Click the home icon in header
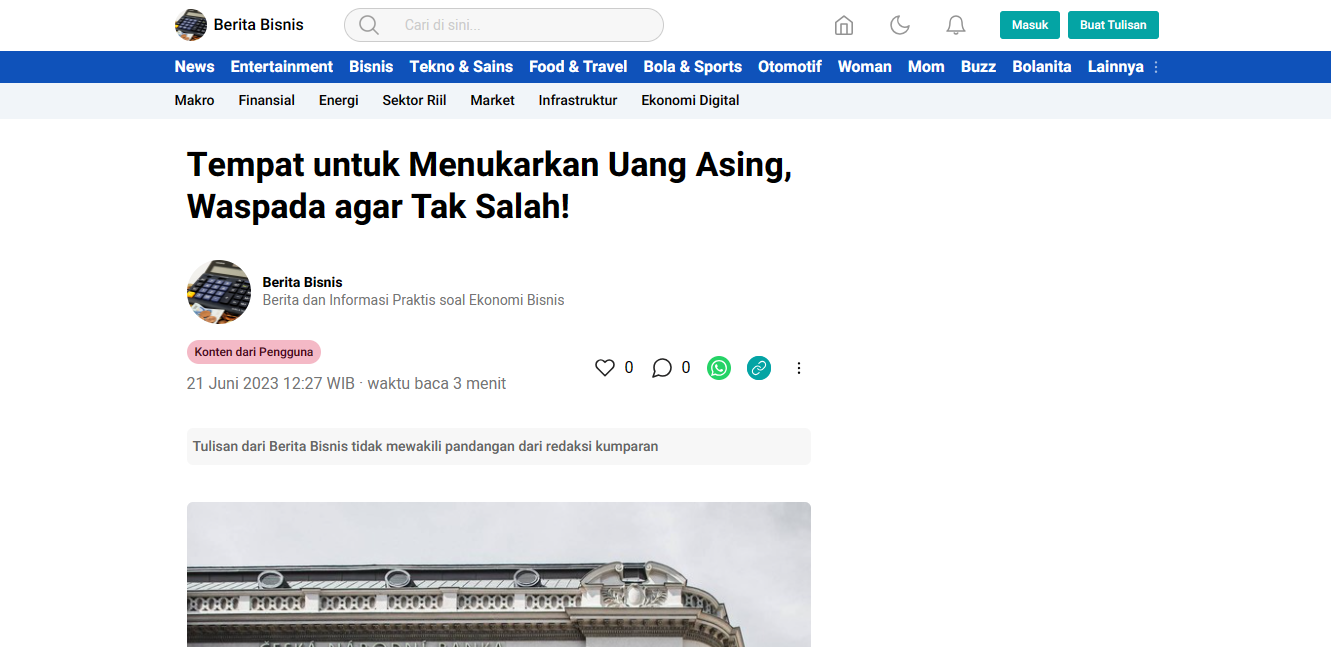This screenshot has height=647, width=1331. [844, 25]
